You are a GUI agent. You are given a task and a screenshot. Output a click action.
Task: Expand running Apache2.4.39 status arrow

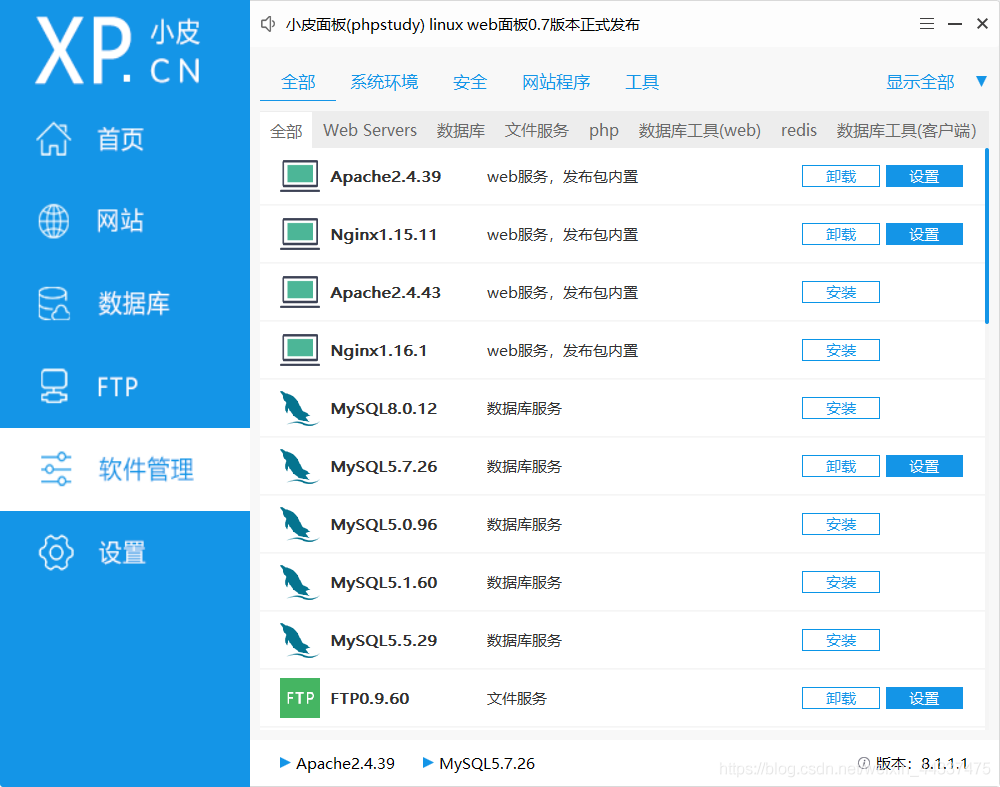coord(285,763)
